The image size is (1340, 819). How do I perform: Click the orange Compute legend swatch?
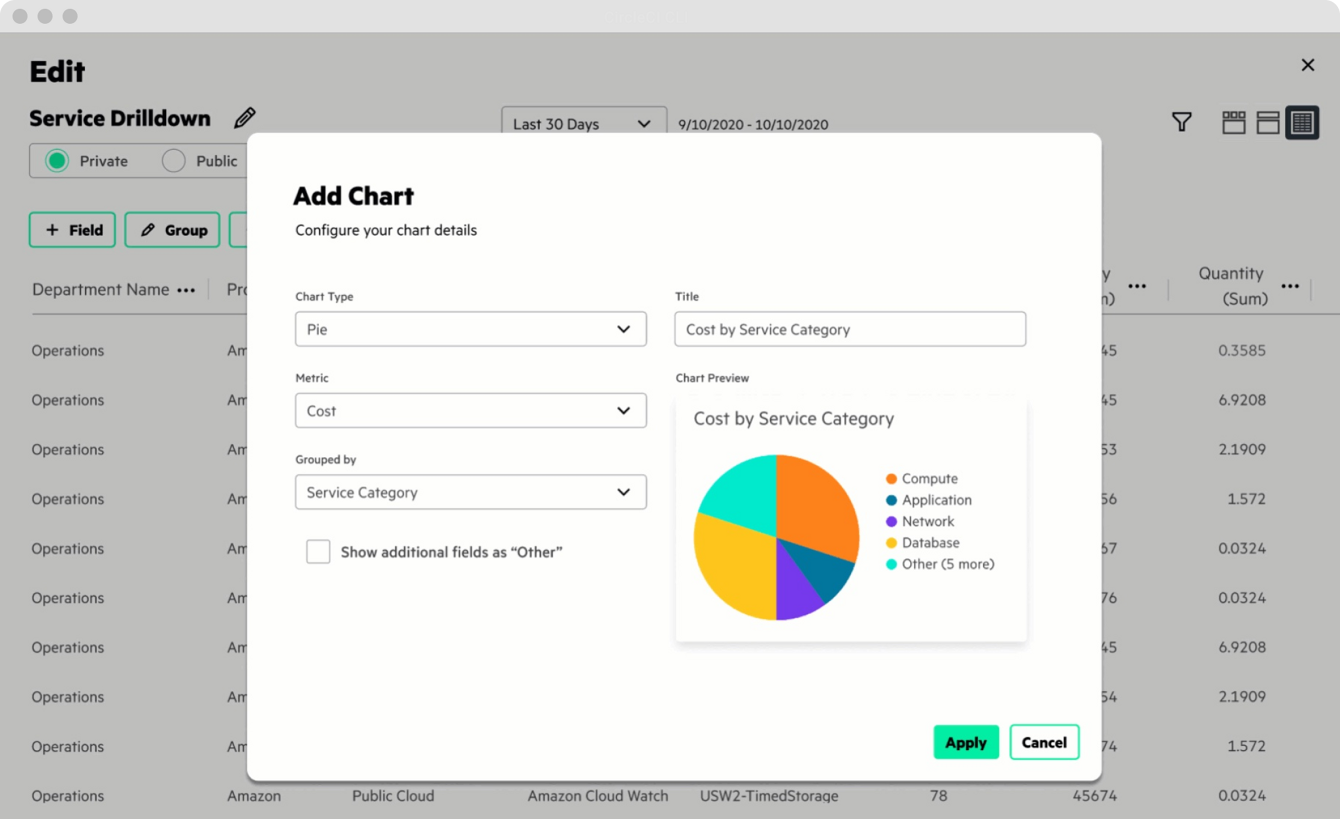pyautogui.click(x=891, y=479)
